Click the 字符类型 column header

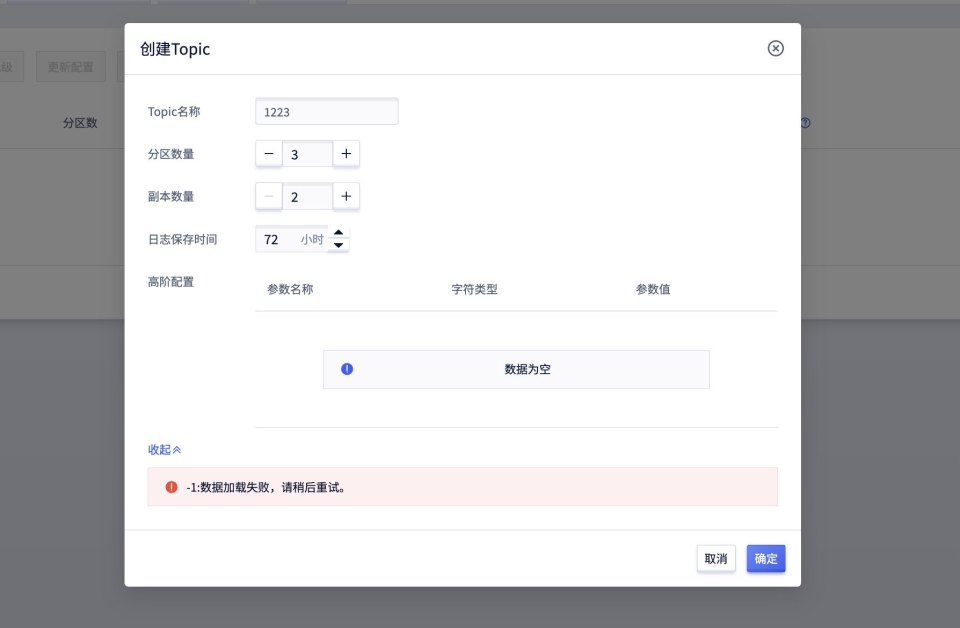point(474,290)
